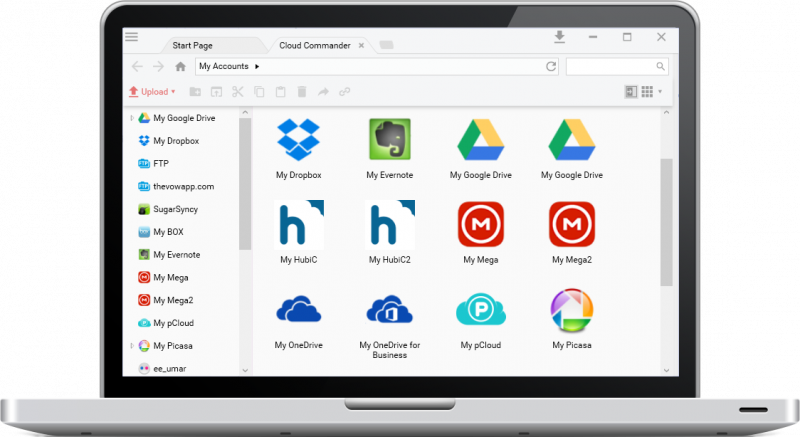
Task: Go forward with the right arrow
Action: [x=159, y=66]
